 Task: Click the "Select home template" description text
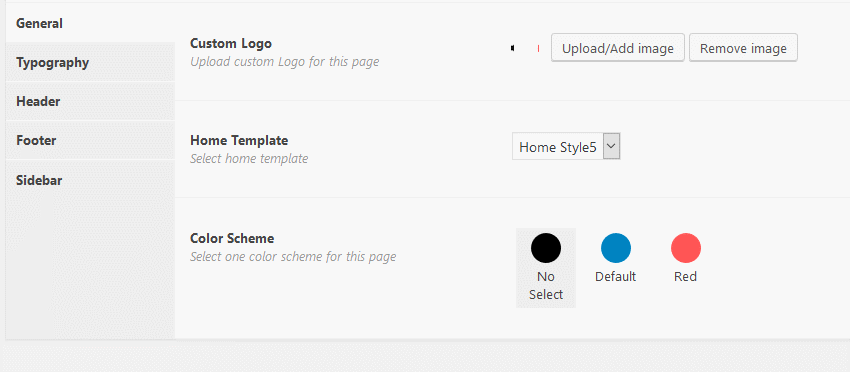point(249,159)
